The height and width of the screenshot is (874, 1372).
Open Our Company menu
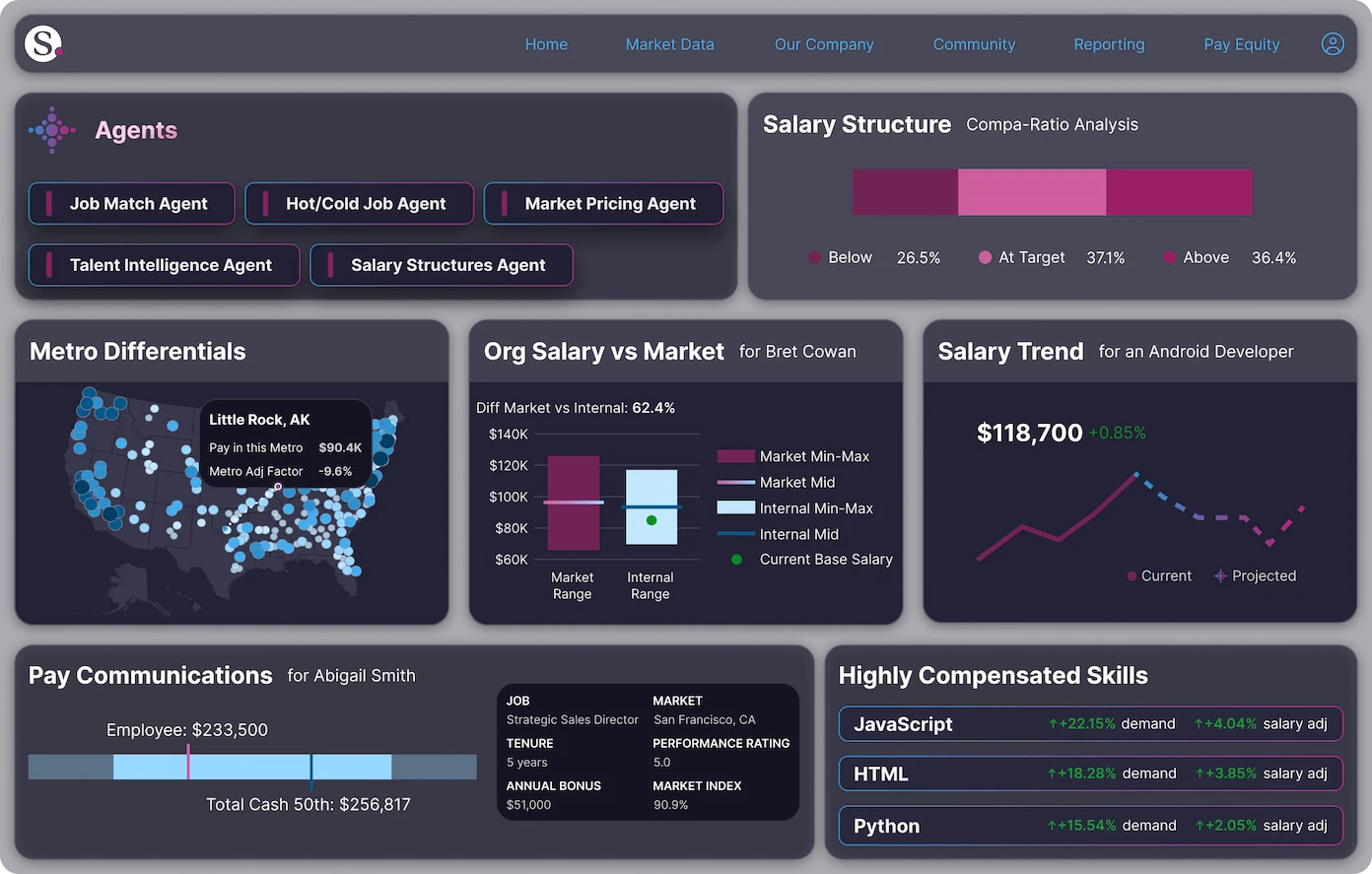point(824,44)
